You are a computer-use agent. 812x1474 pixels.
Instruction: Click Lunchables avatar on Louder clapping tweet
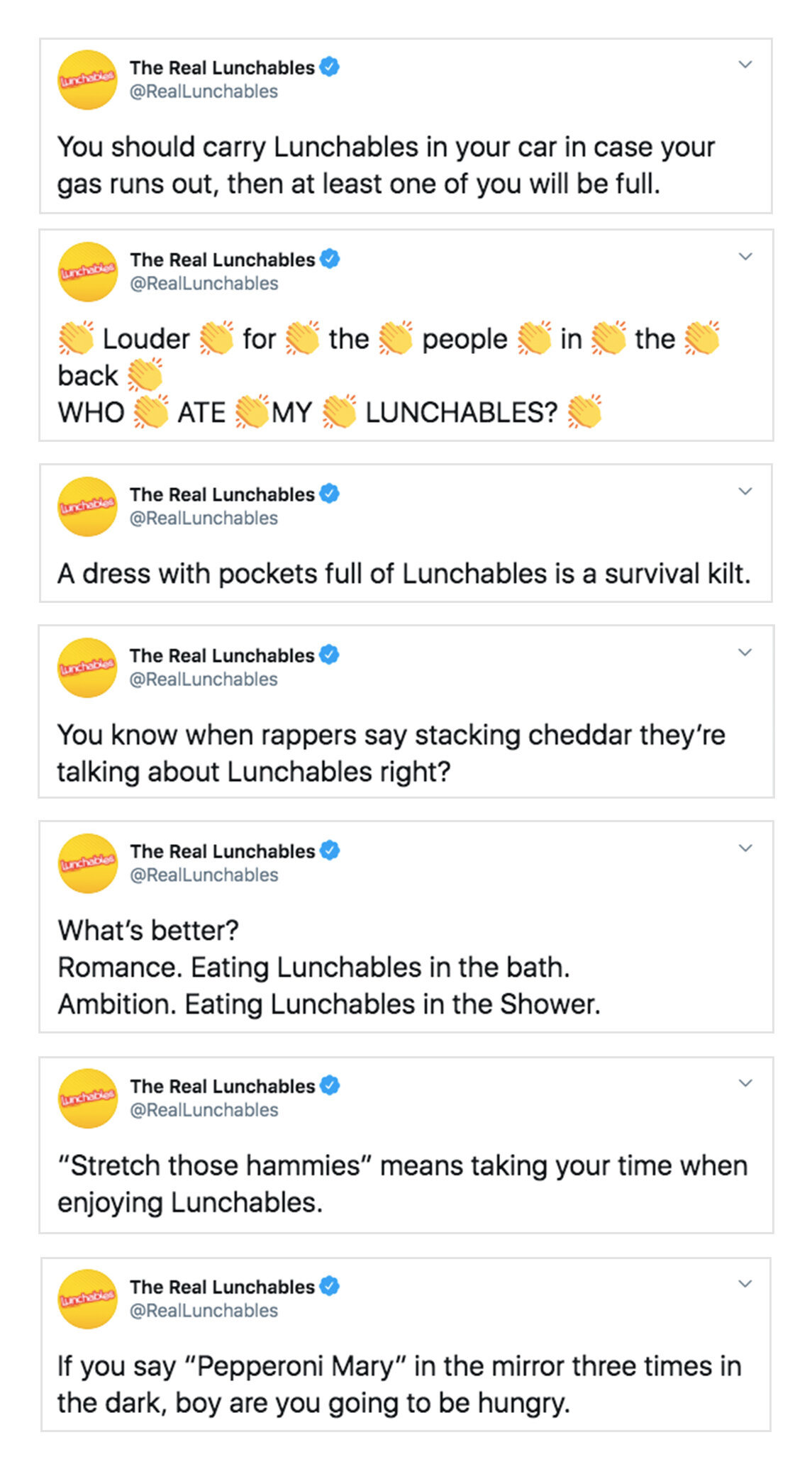click(87, 272)
